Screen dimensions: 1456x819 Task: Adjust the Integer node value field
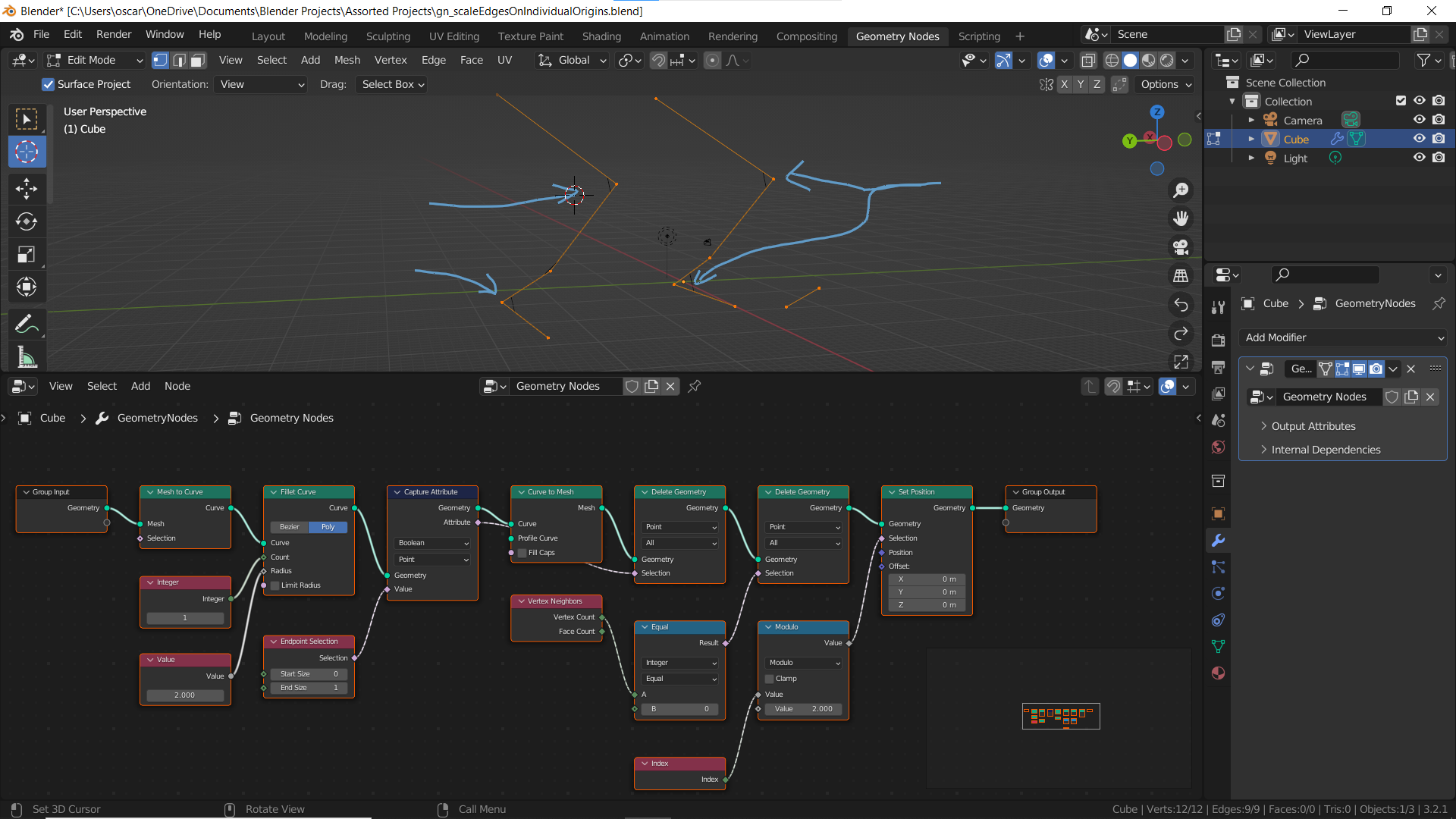(x=185, y=618)
